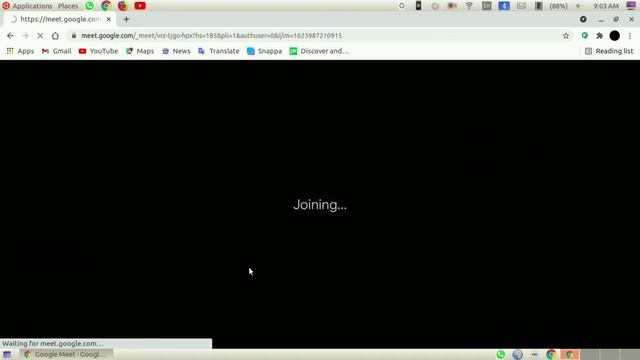
Task: Launch Chrome from the top panel
Action: click(106, 6)
